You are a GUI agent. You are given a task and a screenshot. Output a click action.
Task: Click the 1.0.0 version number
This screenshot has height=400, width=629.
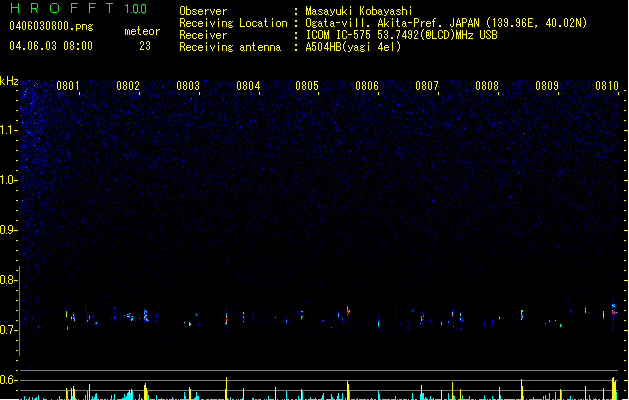[x=136, y=9]
